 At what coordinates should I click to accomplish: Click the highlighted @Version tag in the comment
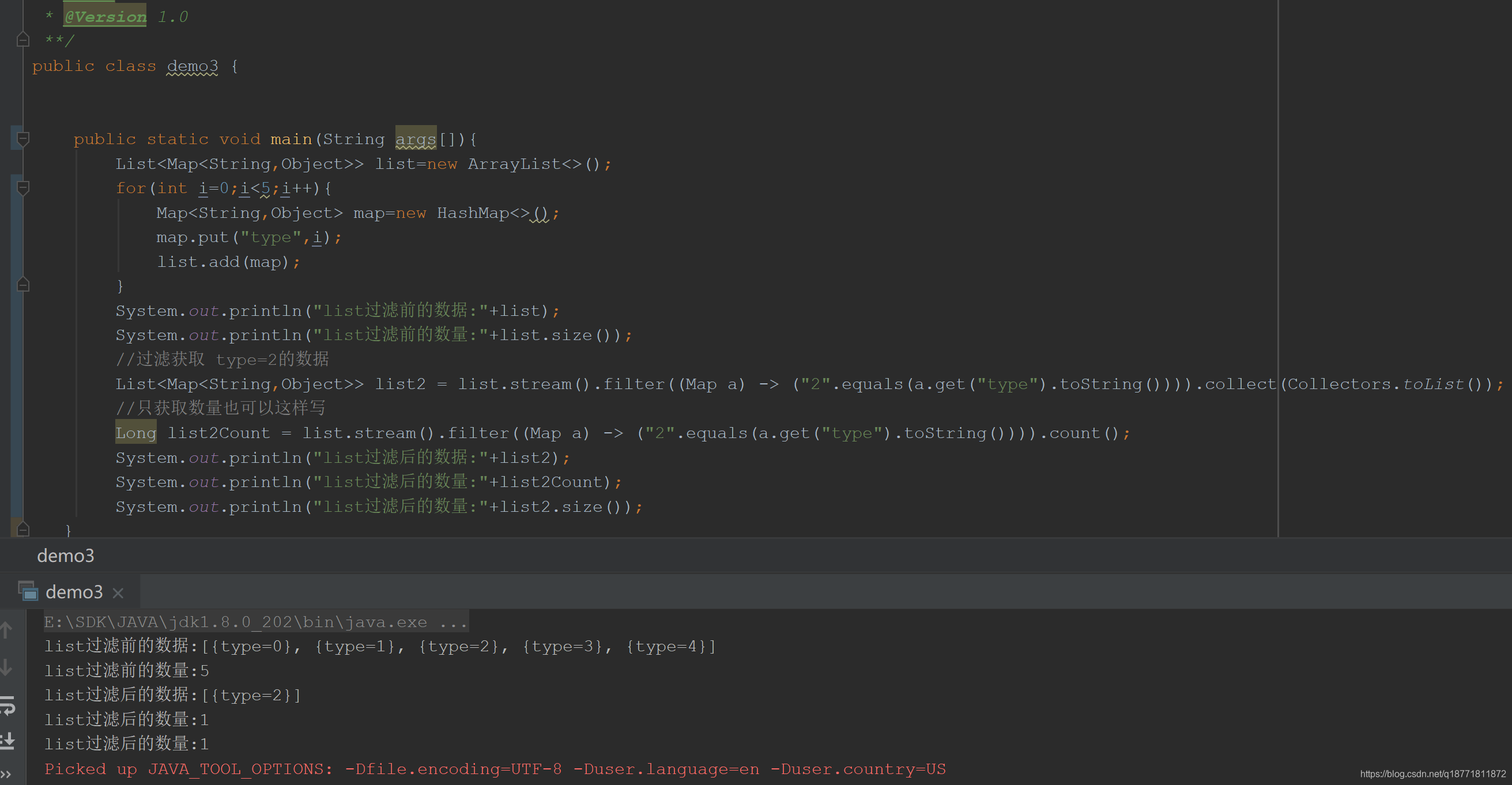point(104,16)
